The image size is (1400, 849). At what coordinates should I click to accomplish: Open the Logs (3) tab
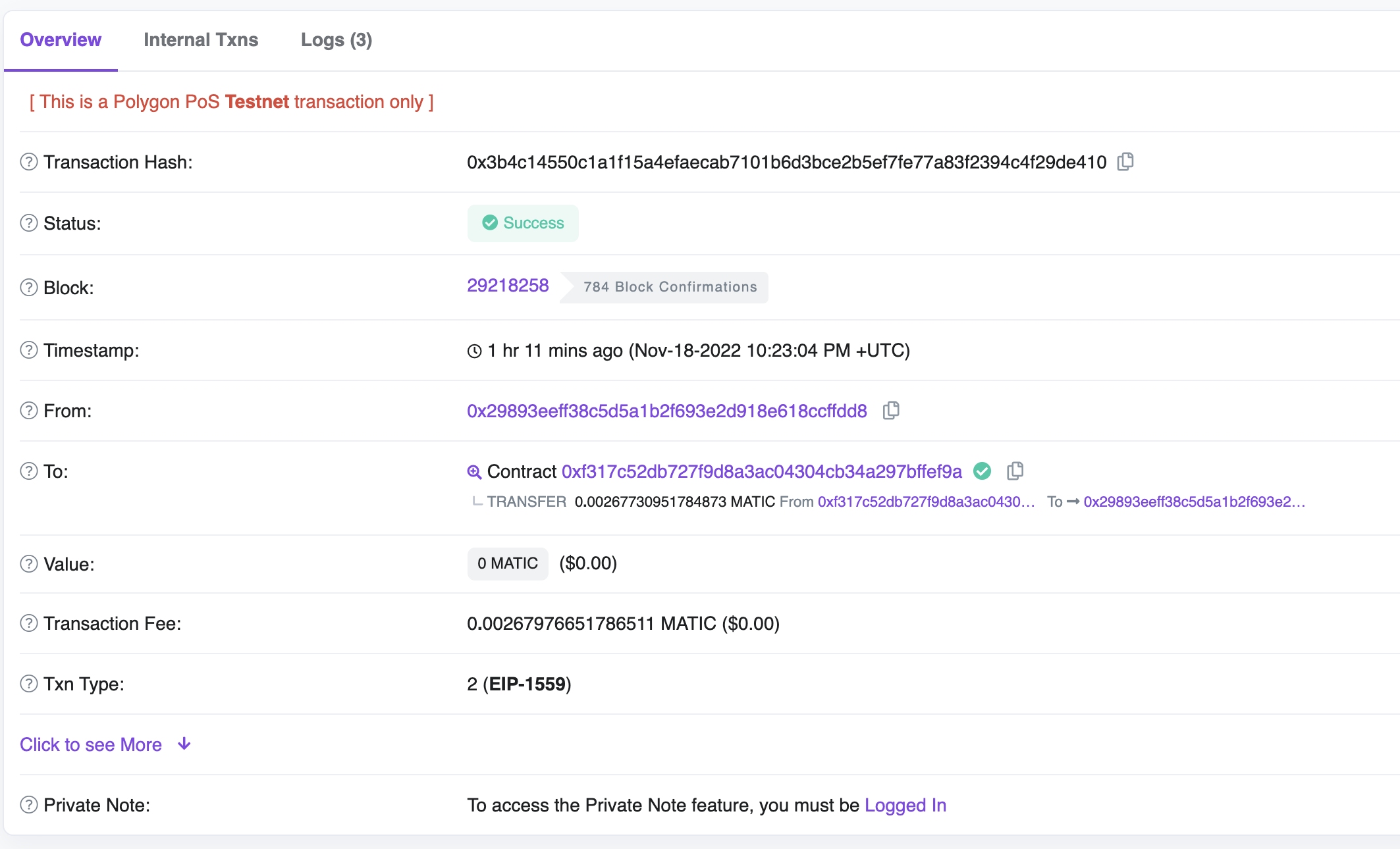[337, 40]
